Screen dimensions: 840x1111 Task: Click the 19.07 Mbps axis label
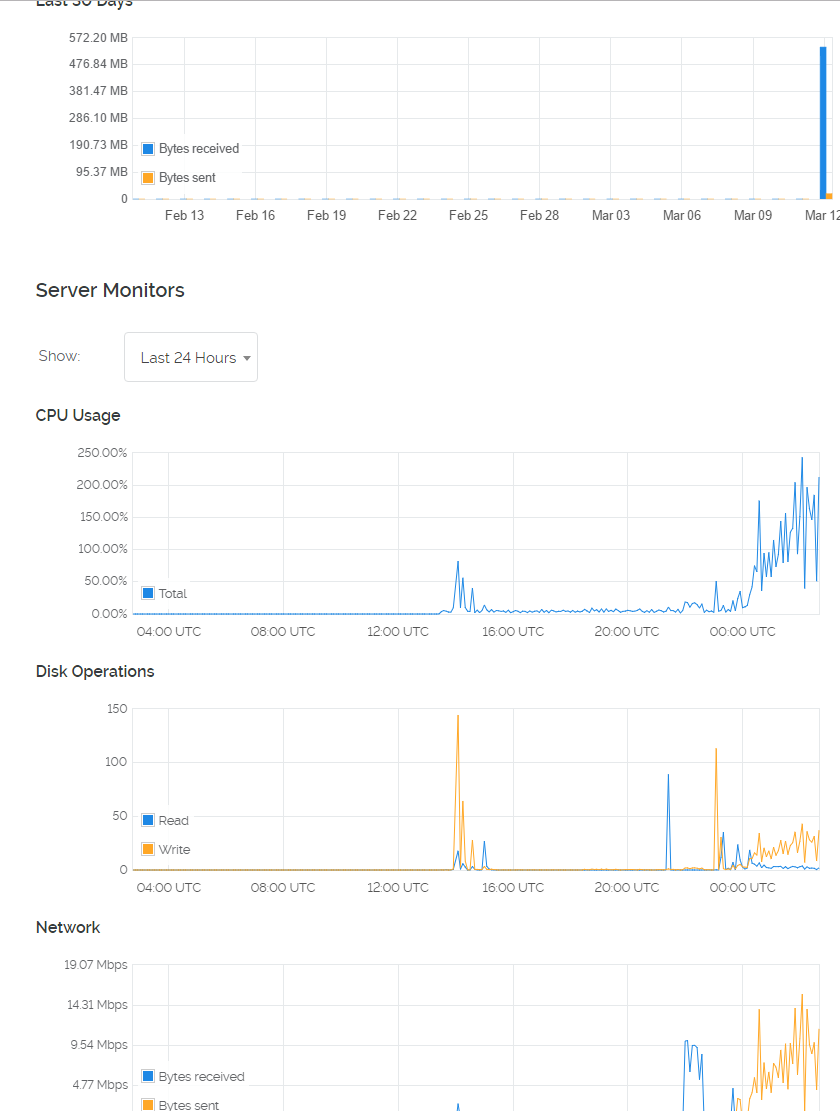tap(96, 964)
